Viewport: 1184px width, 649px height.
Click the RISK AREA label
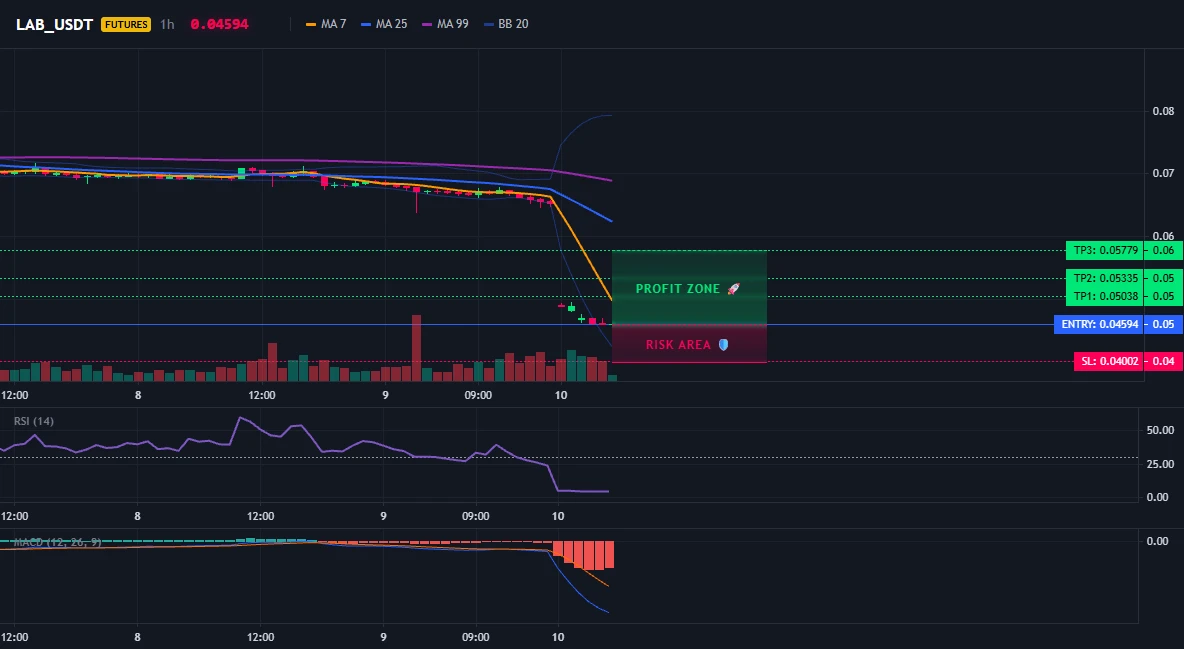(x=678, y=345)
